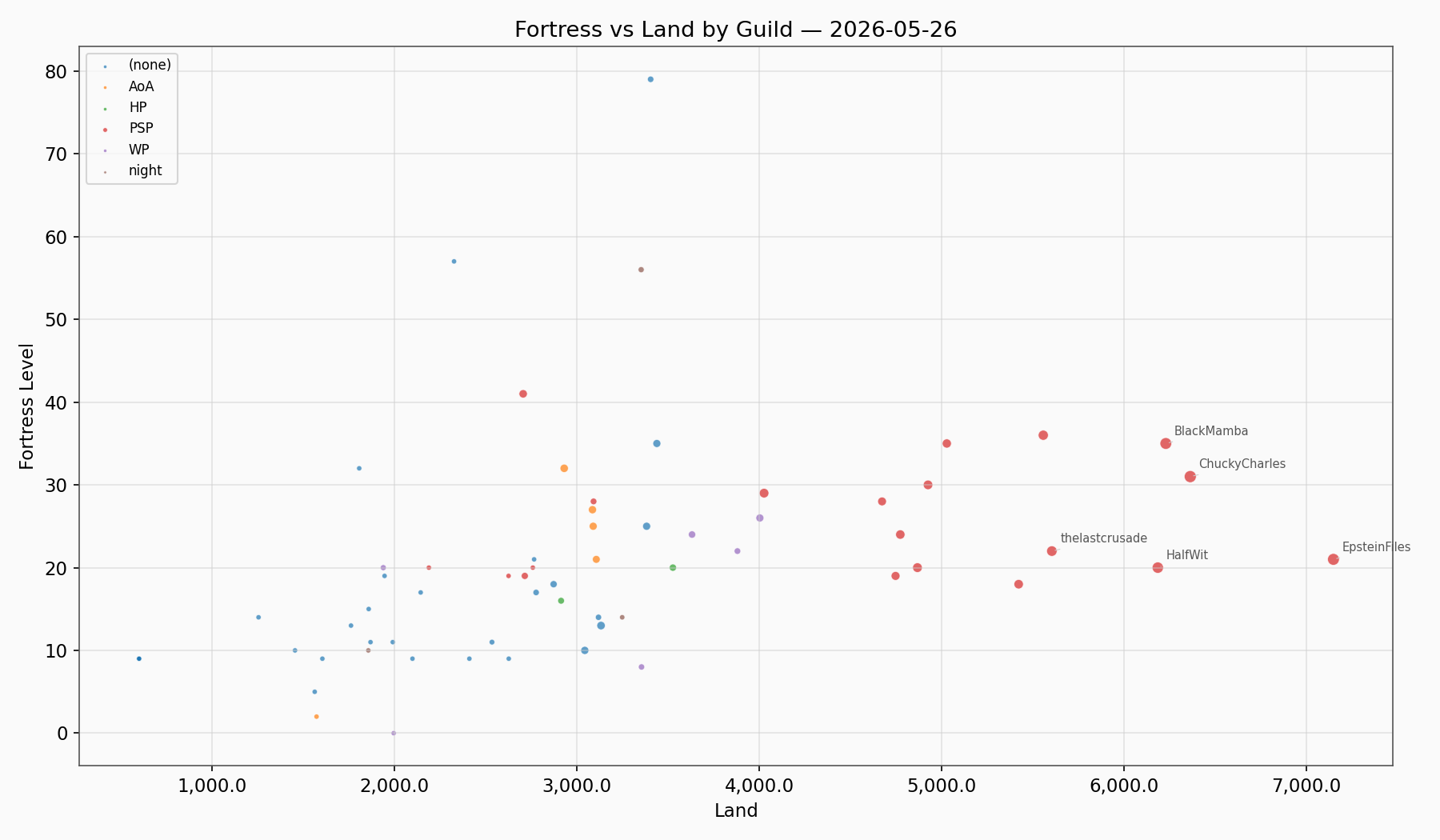The image size is (1440, 840).
Task: Select the EpsteinFiles red data point
Action: pyautogui.click(x=1333, y=559)
